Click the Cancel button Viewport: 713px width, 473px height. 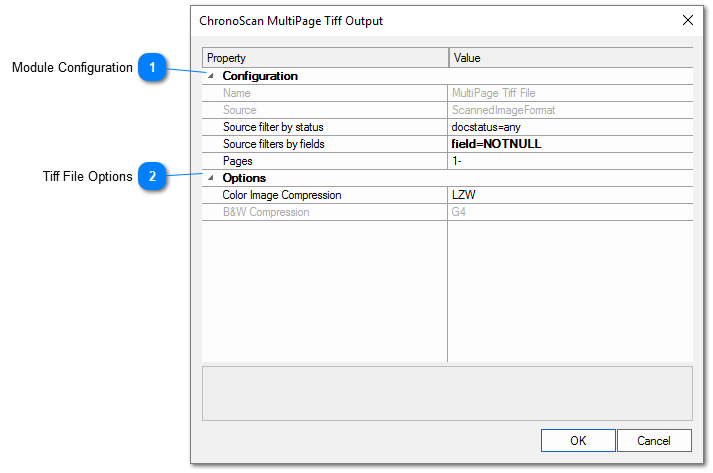(654, 440)
